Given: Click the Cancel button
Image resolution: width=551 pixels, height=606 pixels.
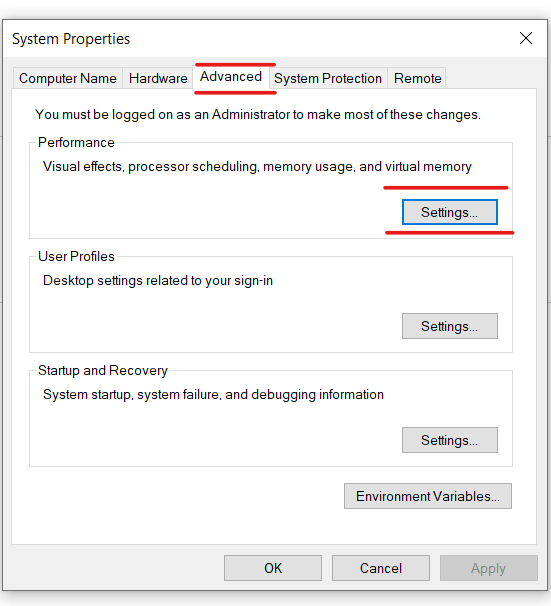Looking at the screenshot, I should point(381,568).
